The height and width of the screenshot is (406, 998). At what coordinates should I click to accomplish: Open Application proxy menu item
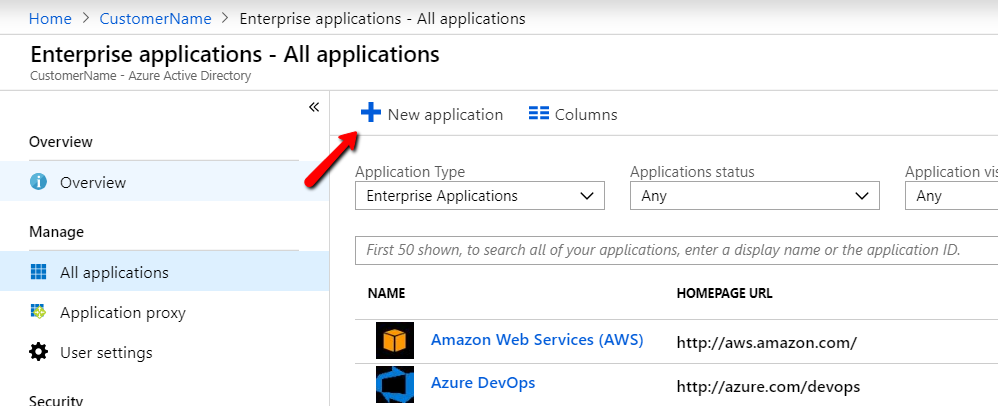click(123, 312)
